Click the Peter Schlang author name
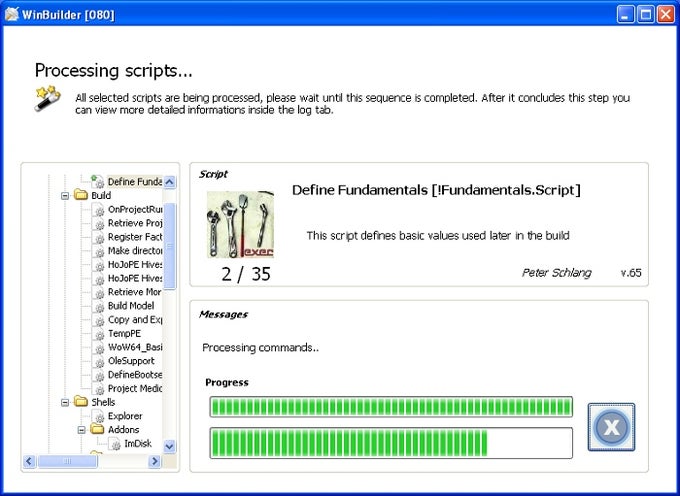Viewport: 680px width, 496px height. [556, 273]
